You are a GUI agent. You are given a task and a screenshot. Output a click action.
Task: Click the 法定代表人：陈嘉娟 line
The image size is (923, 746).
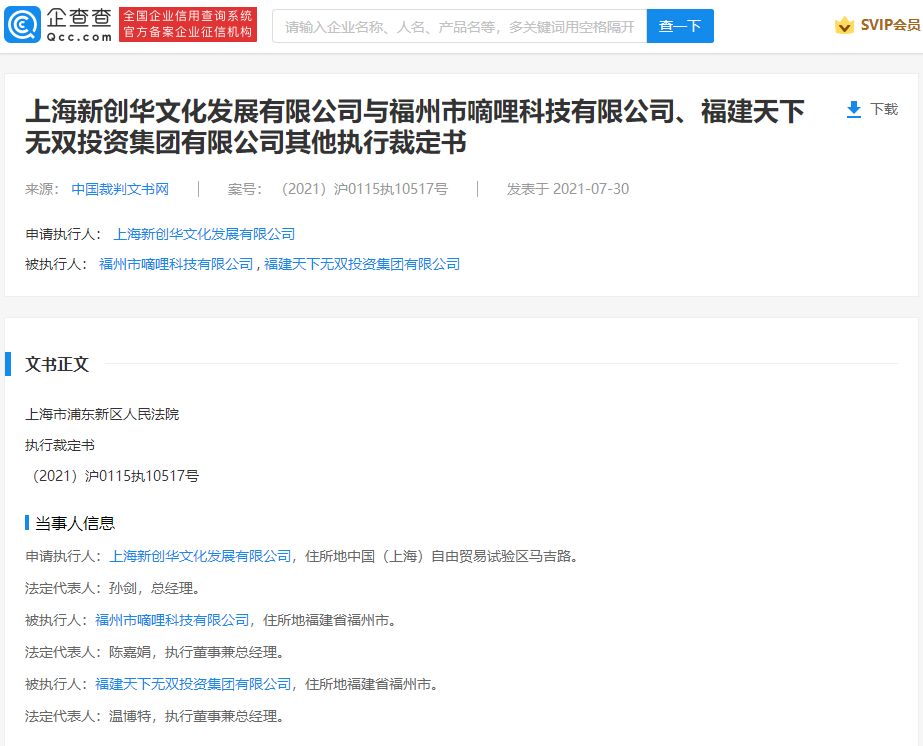pos(157,652)
